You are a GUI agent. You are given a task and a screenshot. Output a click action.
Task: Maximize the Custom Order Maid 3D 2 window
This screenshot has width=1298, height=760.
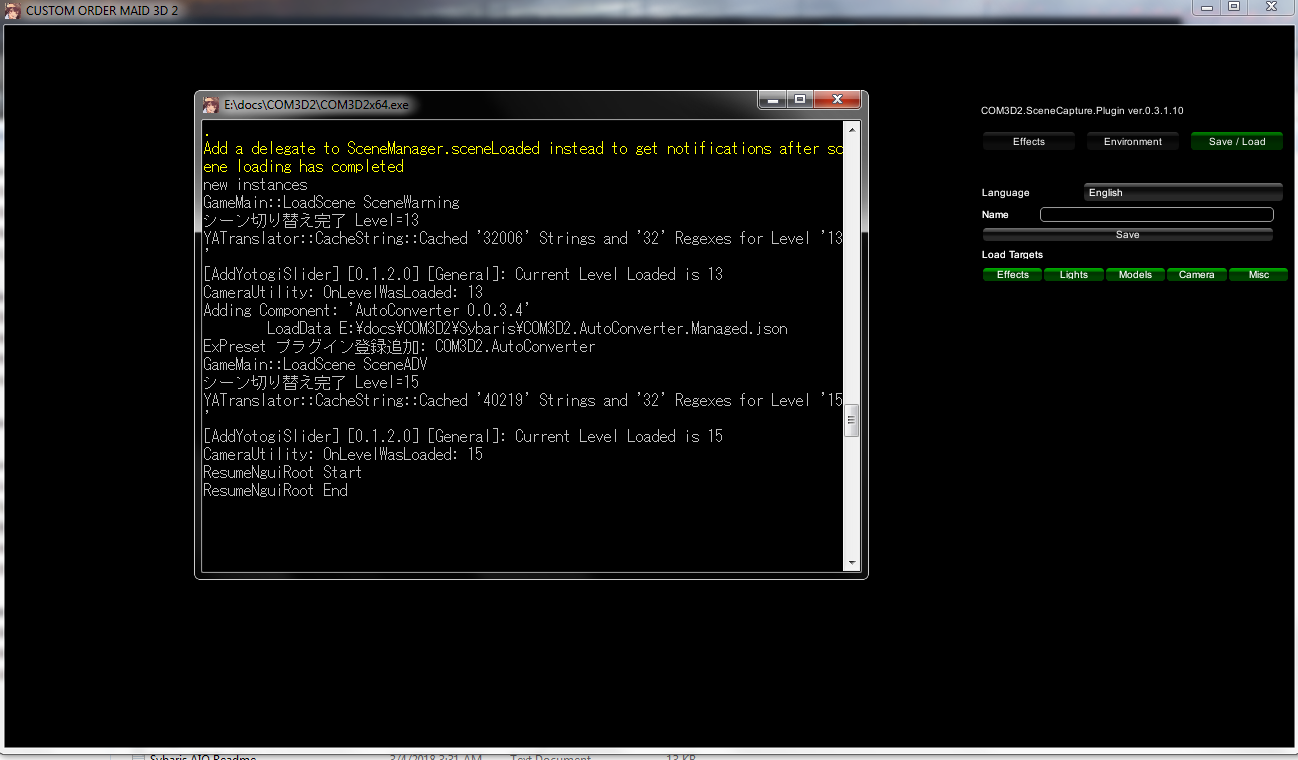(x=1234, y=6)
